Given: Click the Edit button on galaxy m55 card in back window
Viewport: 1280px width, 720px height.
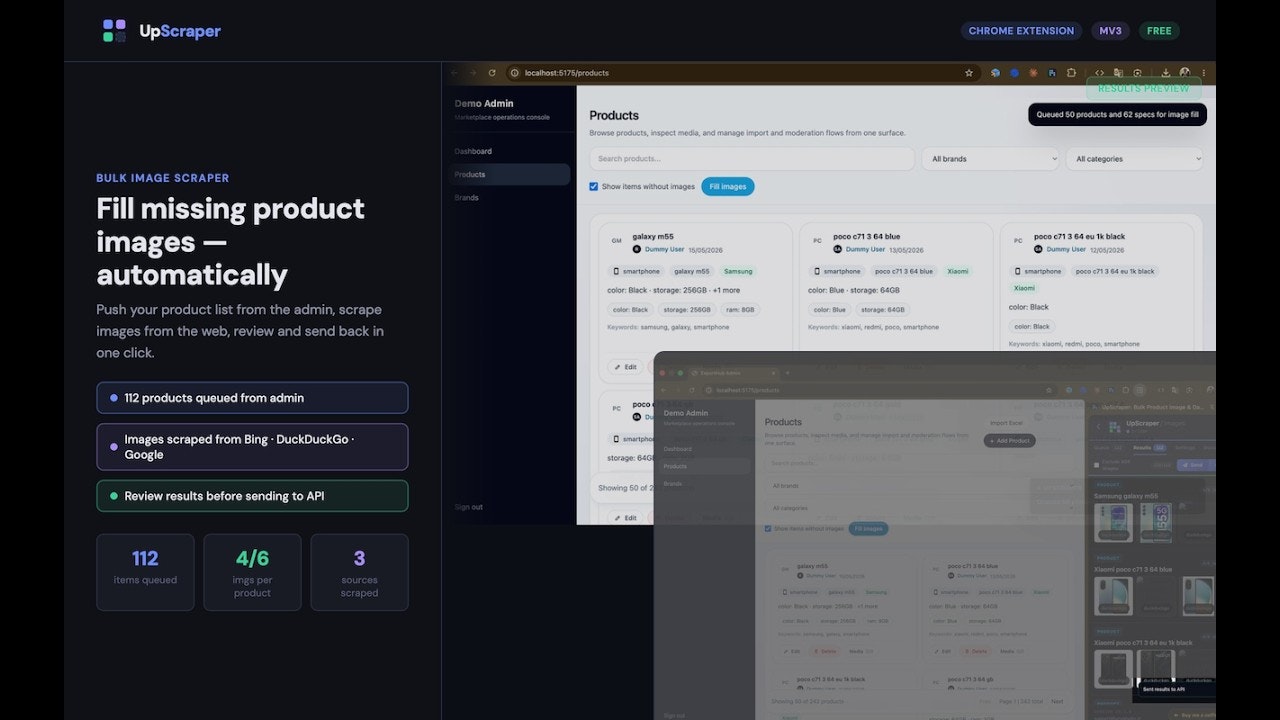Looking at the screenshot, I should coord(625,367).
